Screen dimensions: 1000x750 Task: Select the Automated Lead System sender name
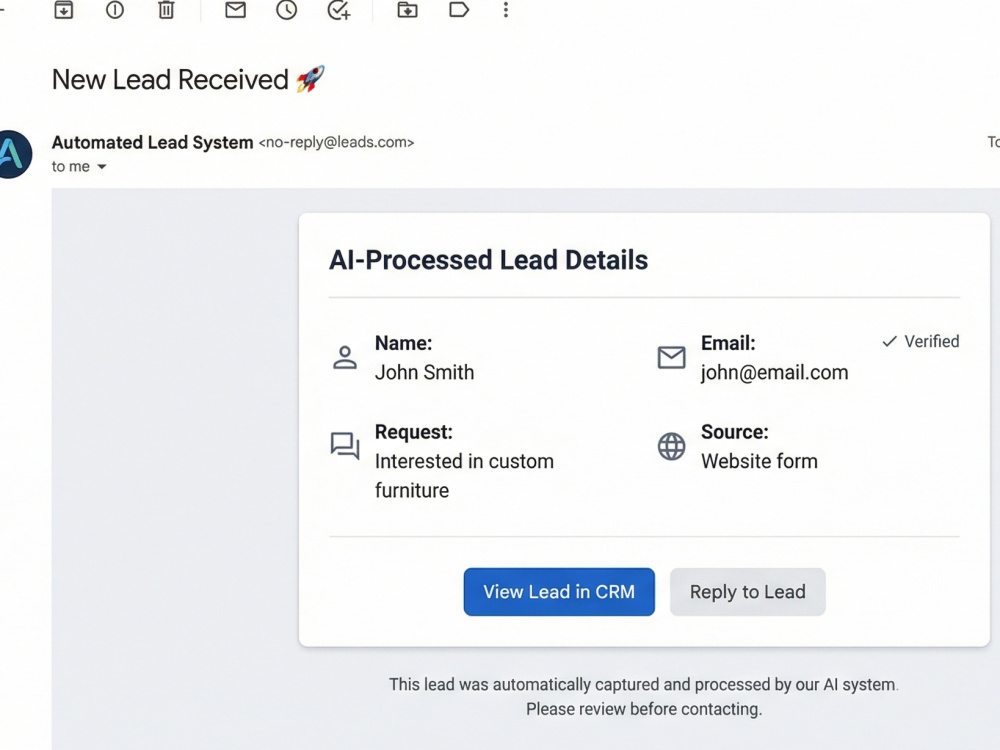pos(152,142)
